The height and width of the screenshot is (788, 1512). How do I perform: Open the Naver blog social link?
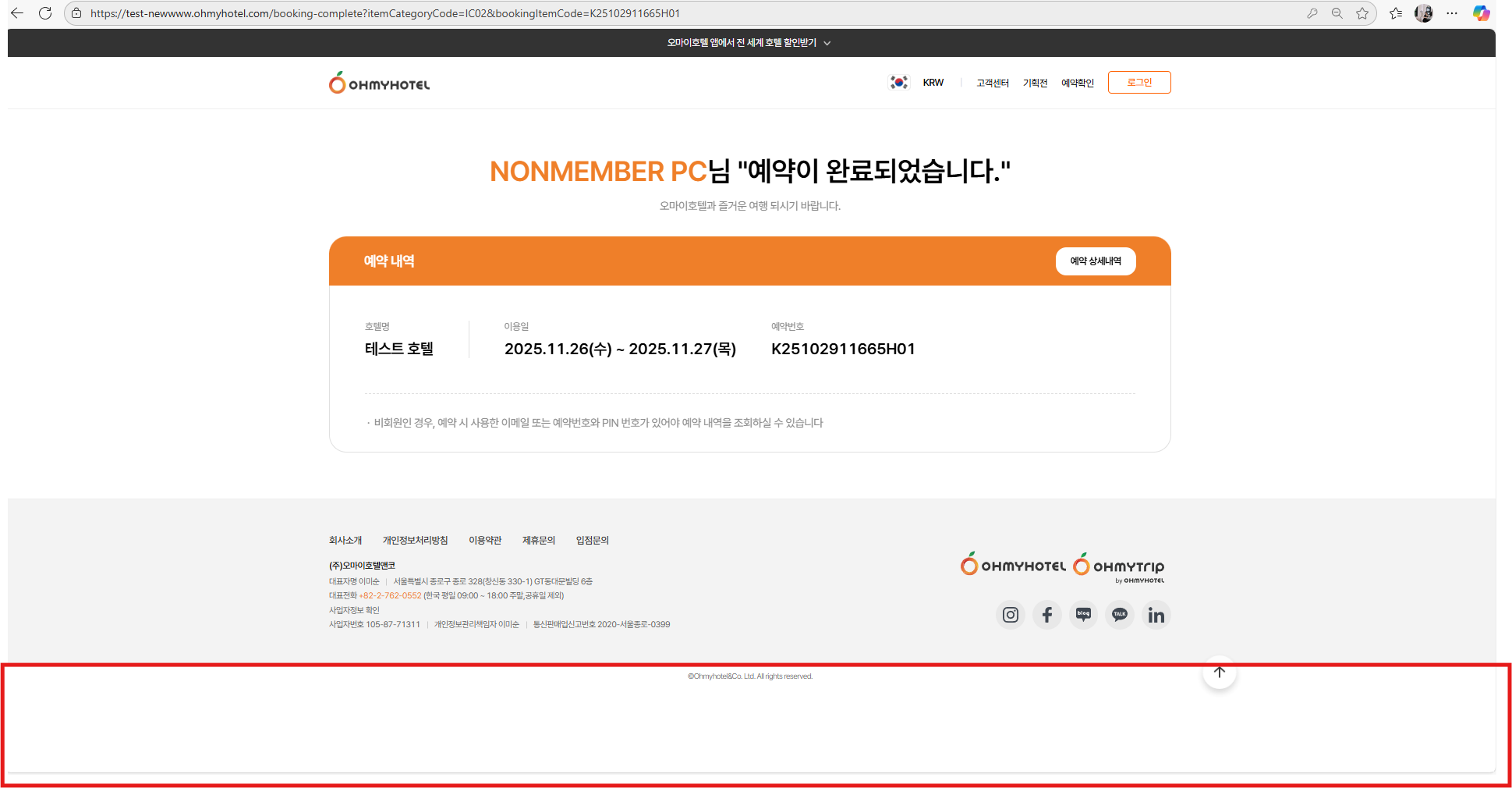[x=1083, y=615]
